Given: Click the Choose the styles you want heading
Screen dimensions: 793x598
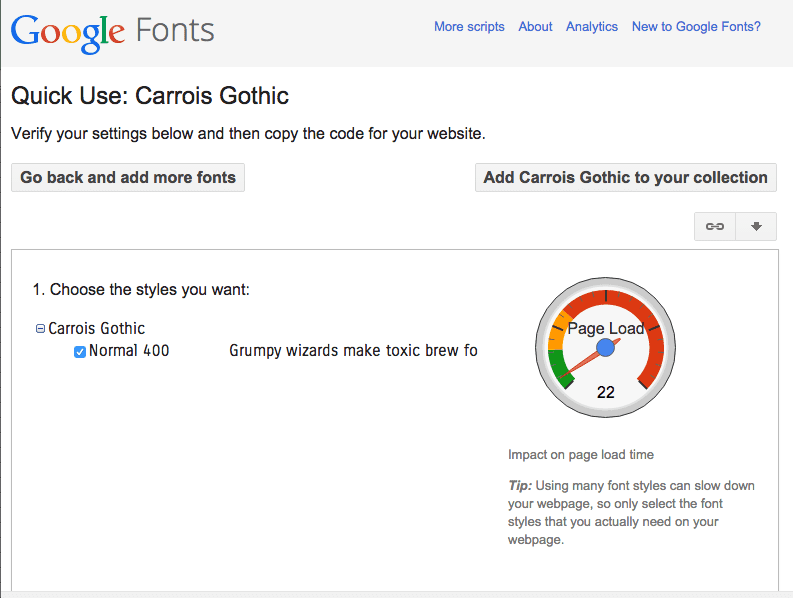Looking at the screenshot, I should click(x=141, y=289).
